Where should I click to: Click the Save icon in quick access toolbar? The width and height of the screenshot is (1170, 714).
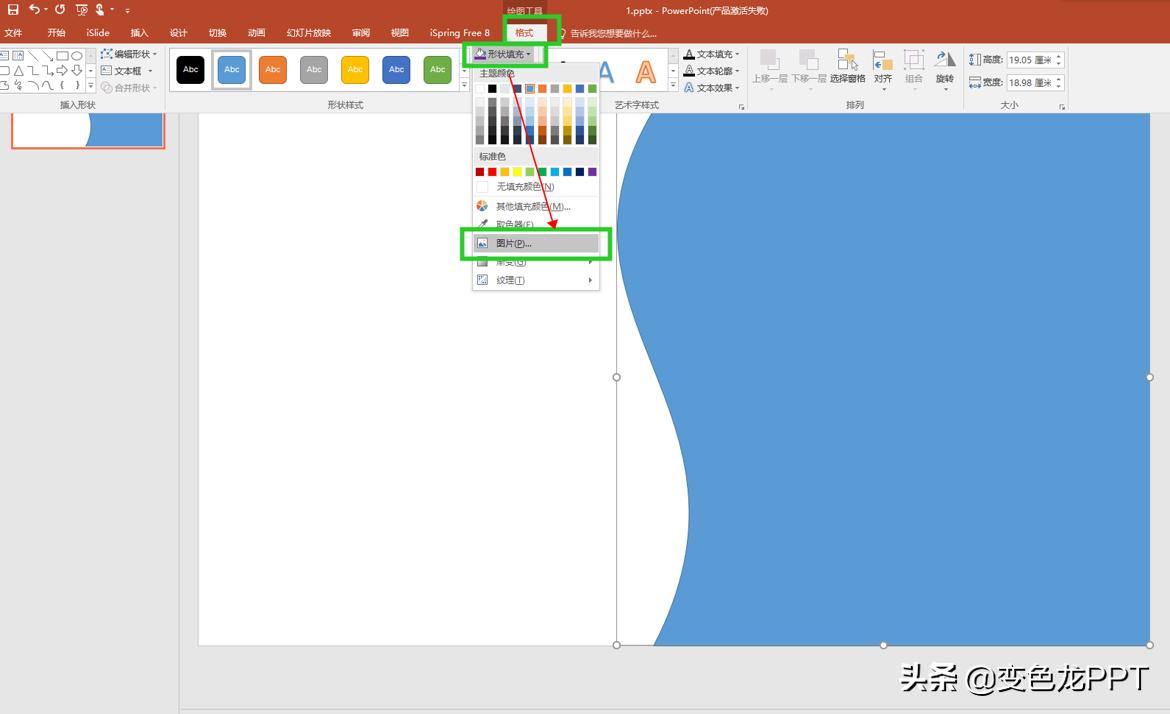click(x=13, y=10)
